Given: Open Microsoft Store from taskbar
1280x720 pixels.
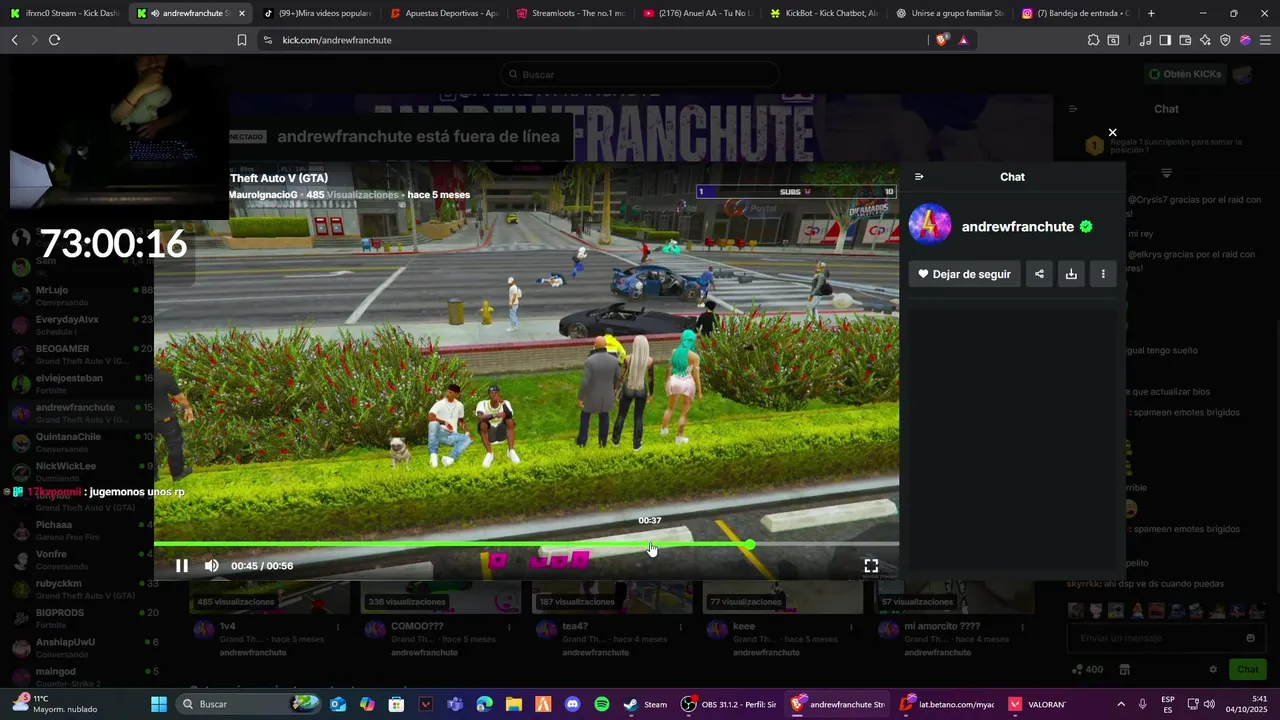Looking at the screenshot, I should pos(396,704).
